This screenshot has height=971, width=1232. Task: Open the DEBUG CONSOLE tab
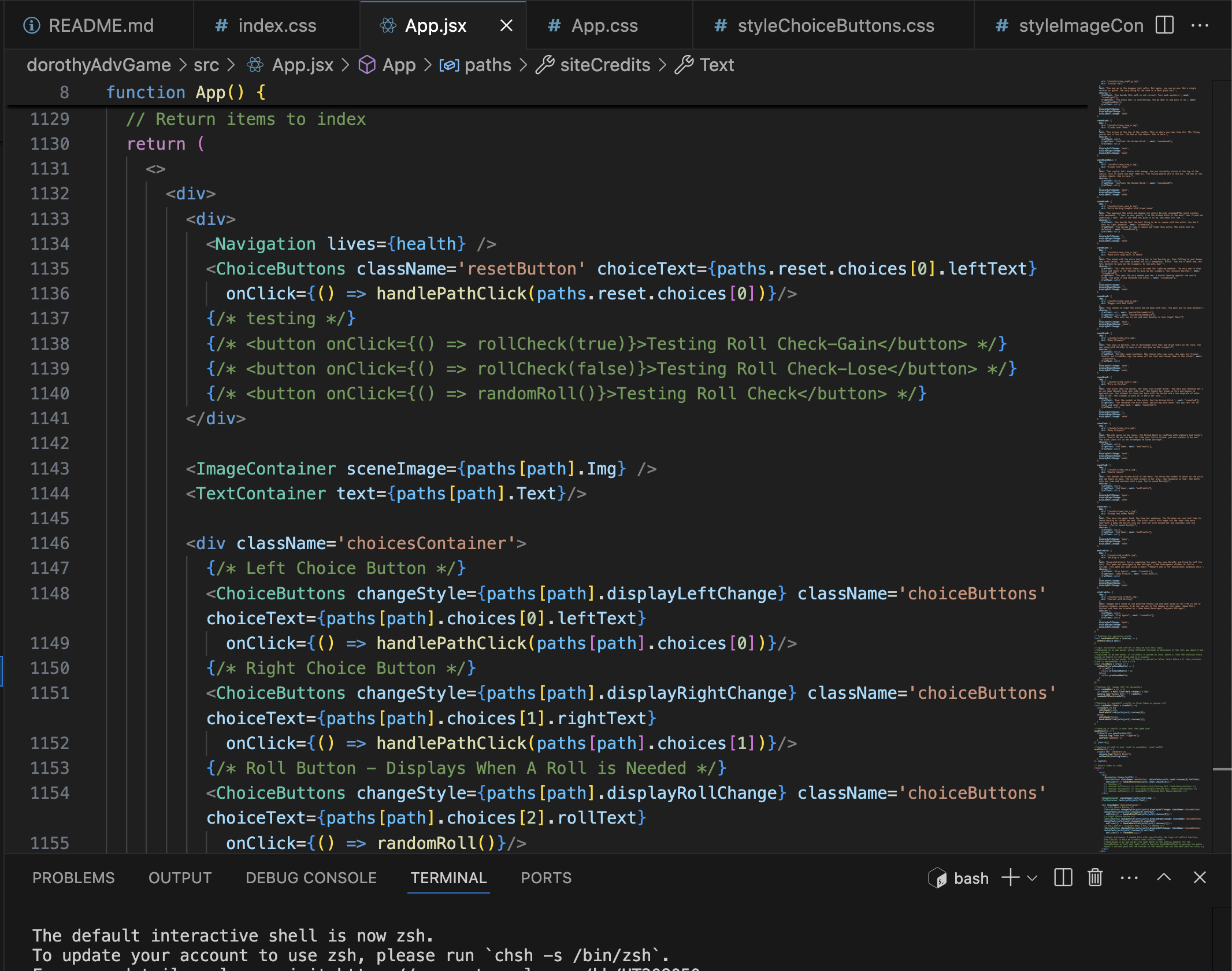pos(311,878)
